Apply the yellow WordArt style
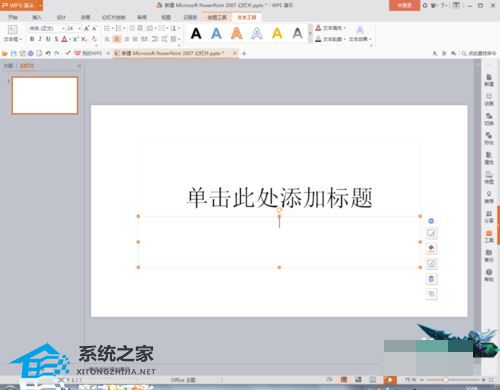This screenshot has width=500, height=390. [x=277, y=33]
